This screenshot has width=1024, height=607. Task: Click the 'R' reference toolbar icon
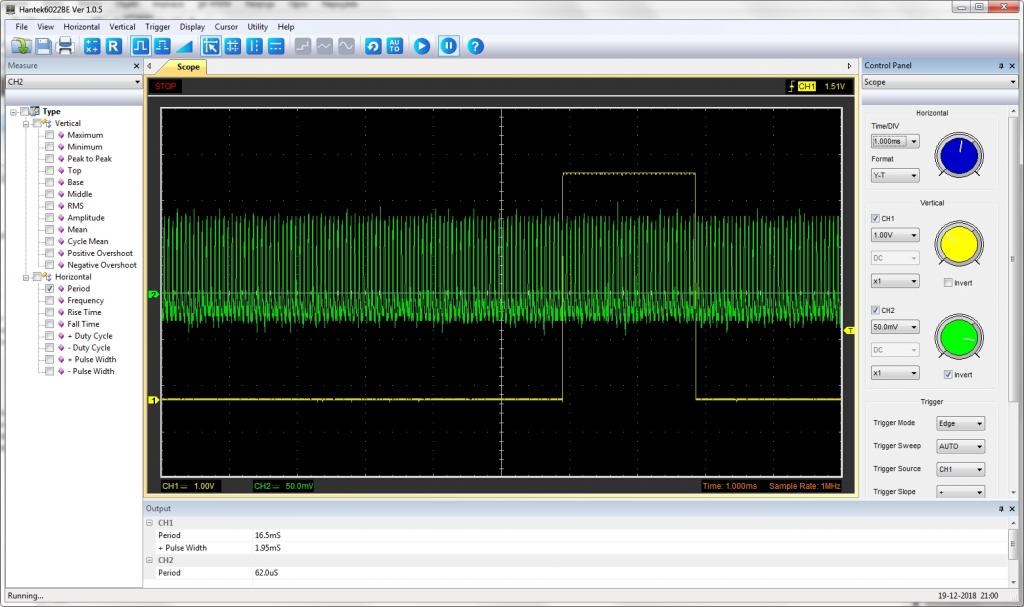coord(113,46)
